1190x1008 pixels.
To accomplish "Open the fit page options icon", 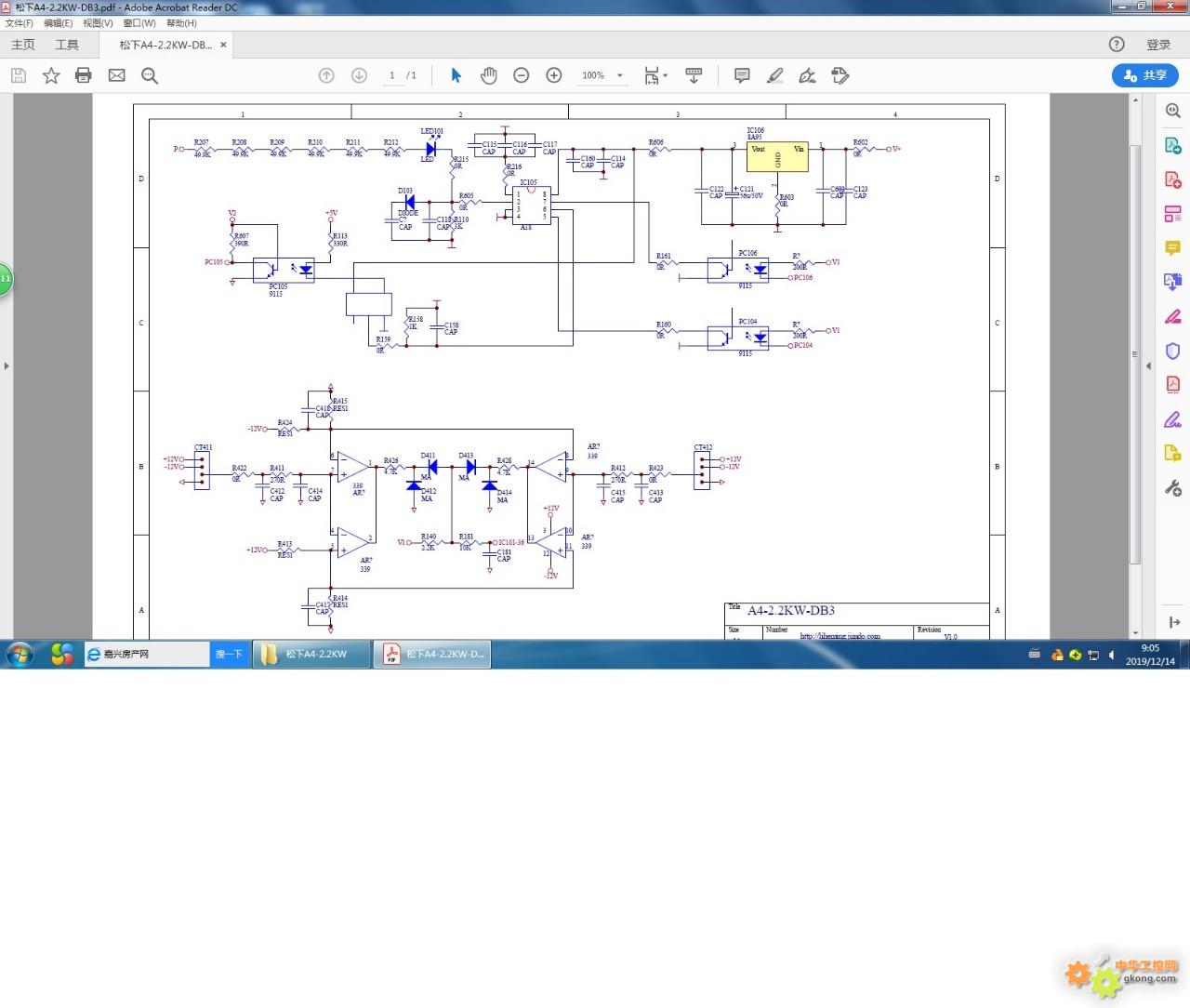I will (655, 75).
